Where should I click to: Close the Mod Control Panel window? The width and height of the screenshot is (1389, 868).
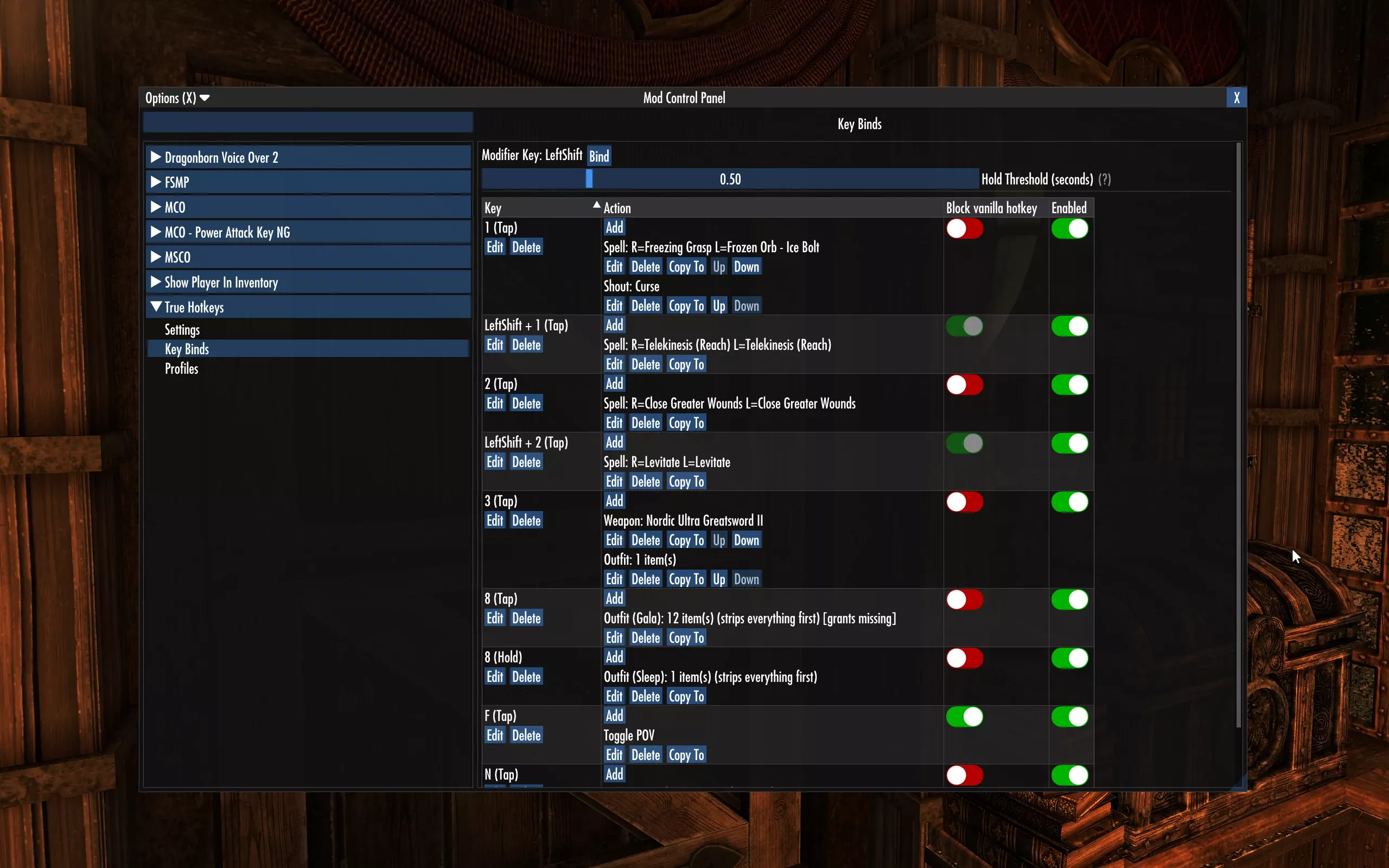click(x=1237, y=98)
